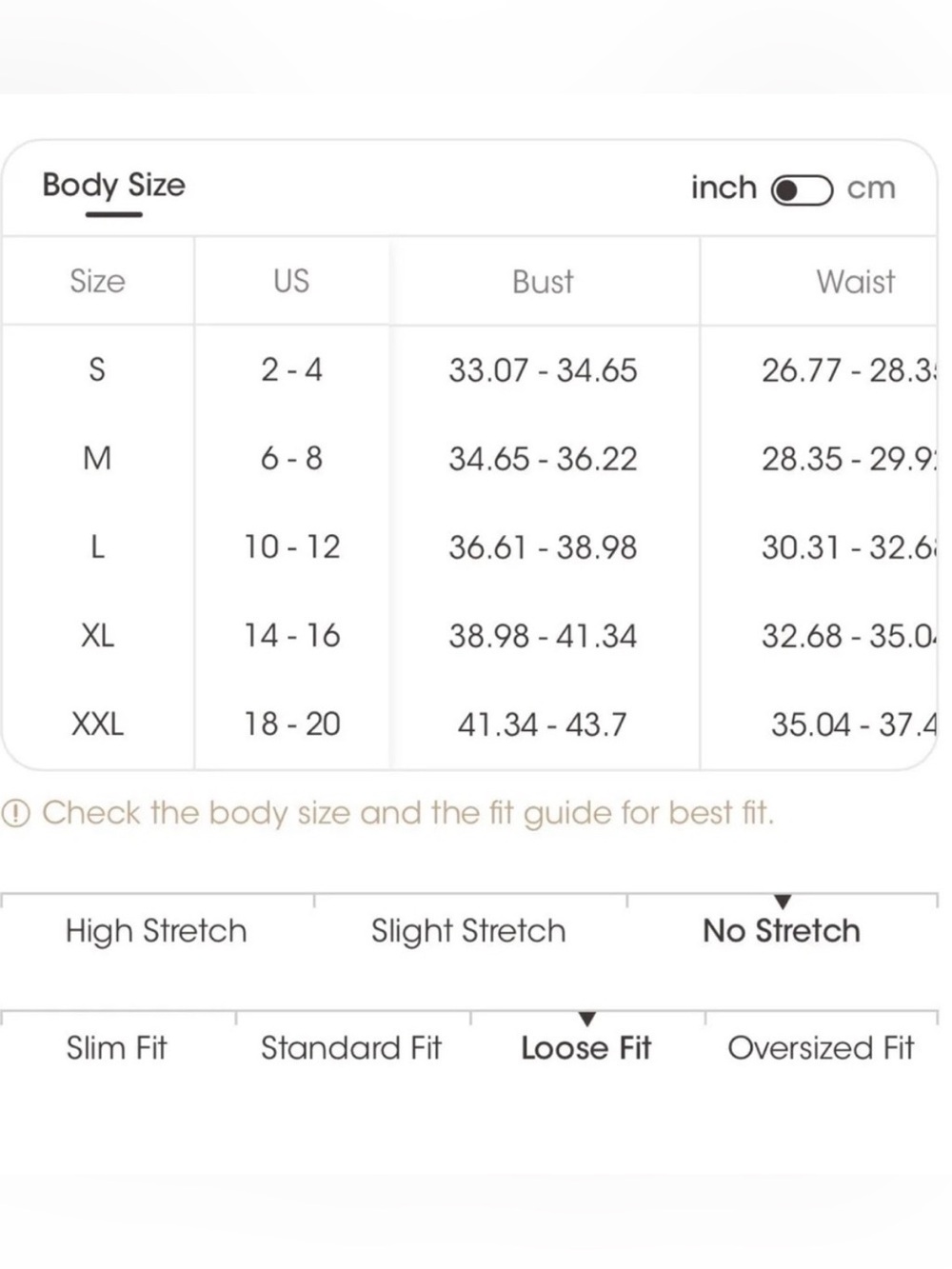Click the info icon beside fit guide note
Image resolution: width=952 pixels, height=1269 pixels.
[x=16, y=814]
